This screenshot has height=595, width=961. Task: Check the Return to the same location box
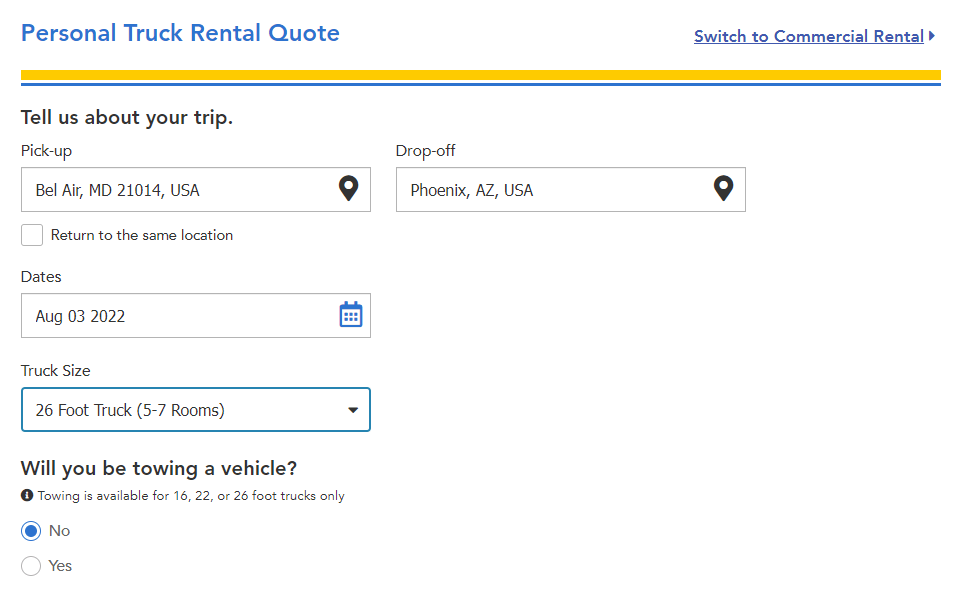[32, 235]
